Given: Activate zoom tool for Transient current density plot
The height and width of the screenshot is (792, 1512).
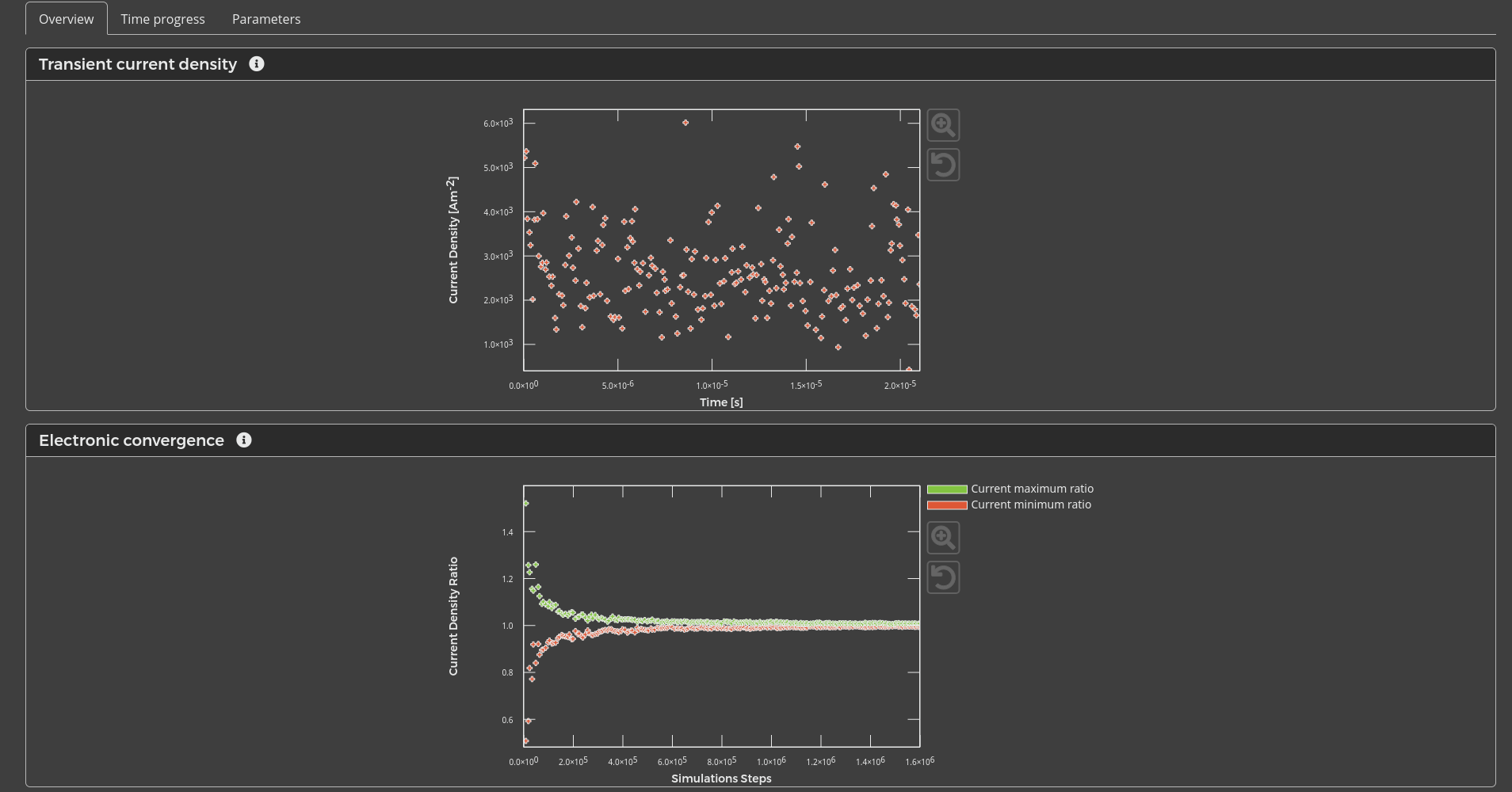Looking at the screenshot, I should click(x=943, y=125).
